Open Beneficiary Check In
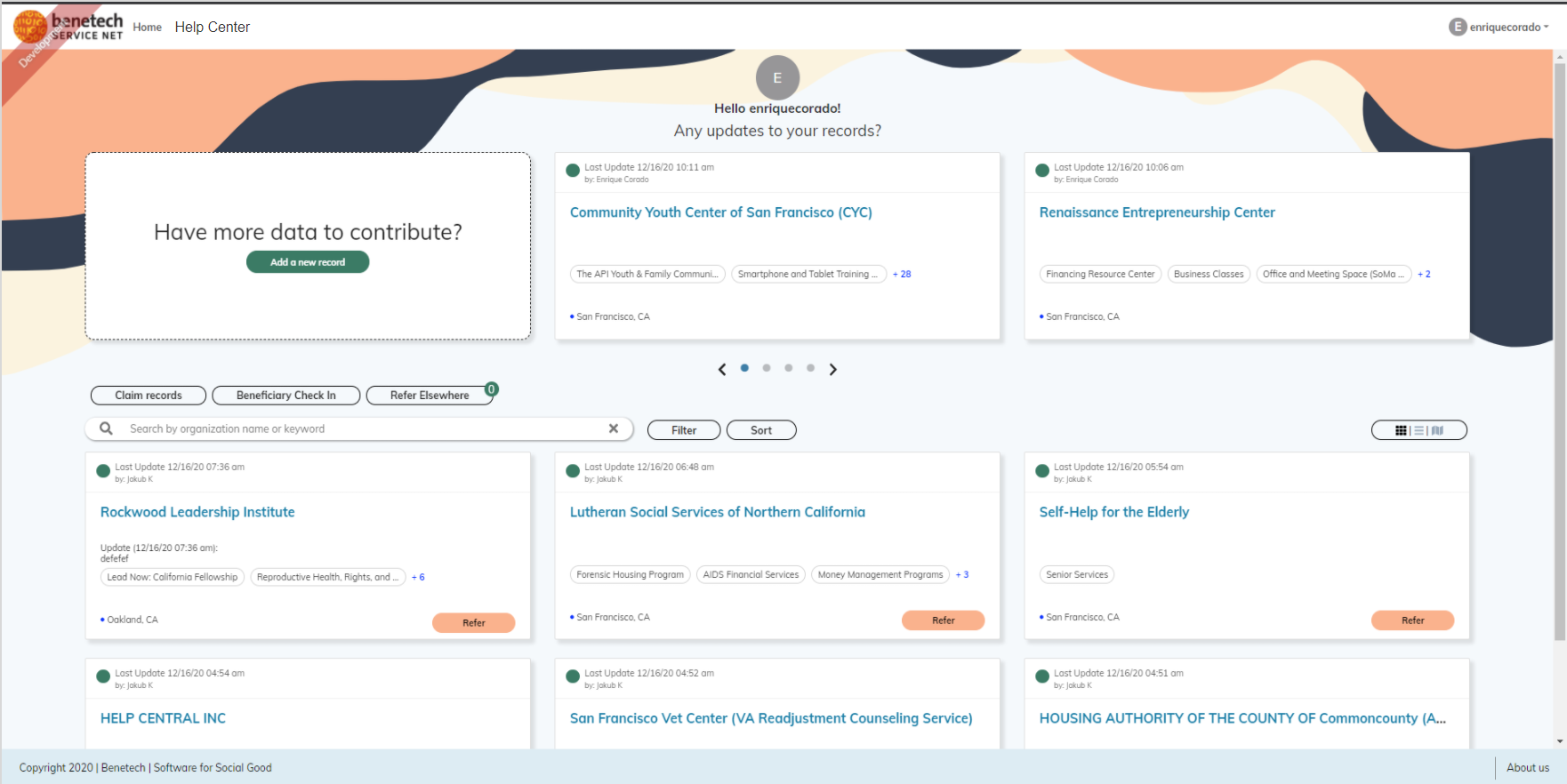This screenshot has height=784, width=1567. 286,396
